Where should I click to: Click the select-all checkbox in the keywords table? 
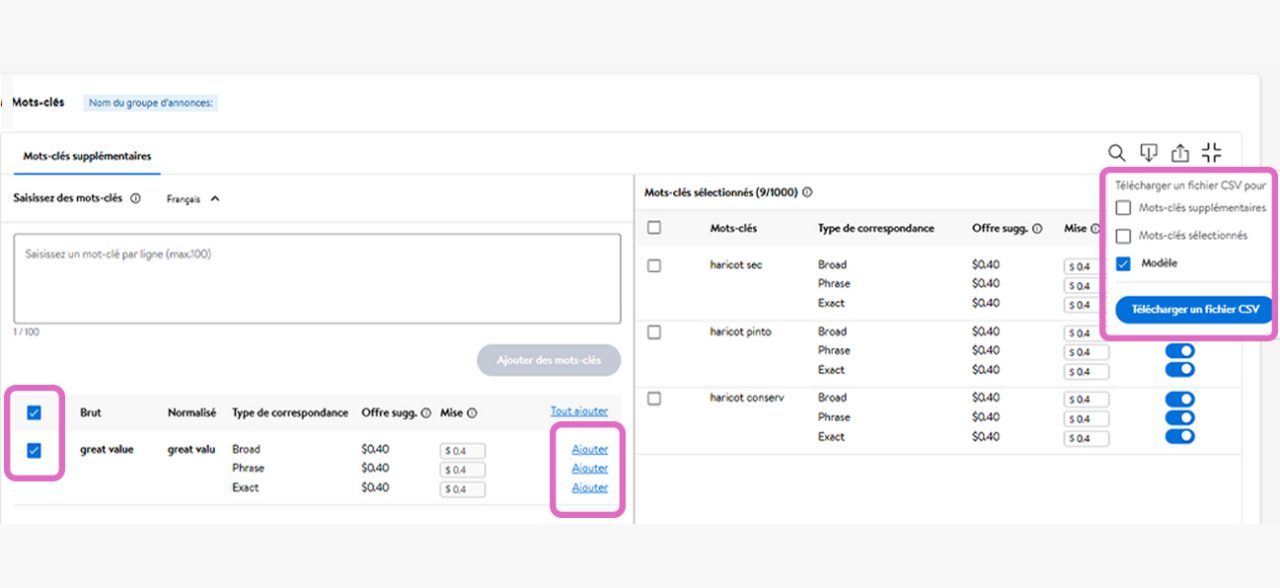click(x=32, y=412)
